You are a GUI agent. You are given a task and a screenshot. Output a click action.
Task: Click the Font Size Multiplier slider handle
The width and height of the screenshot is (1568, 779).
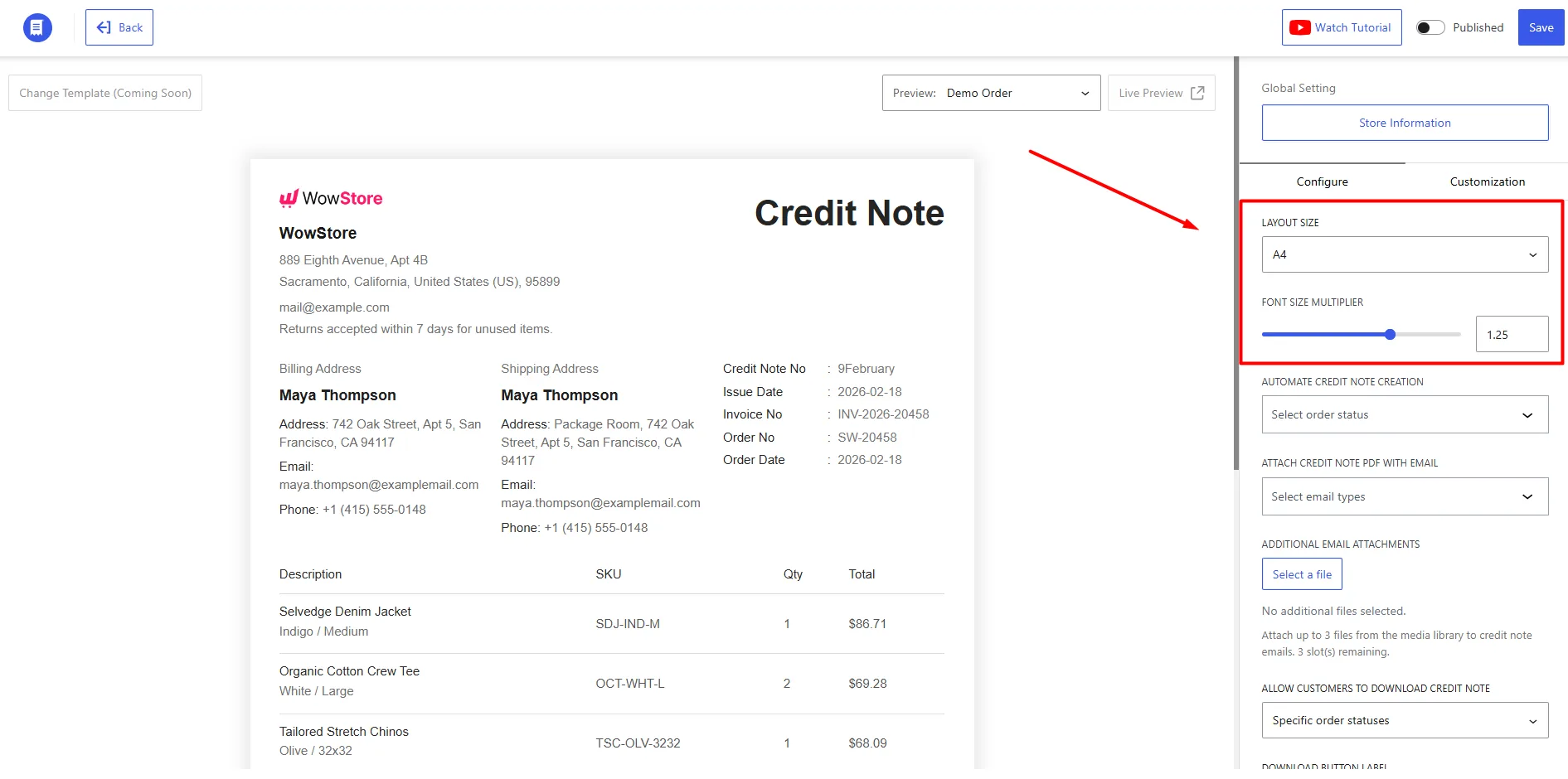(x=1390, y=335)
